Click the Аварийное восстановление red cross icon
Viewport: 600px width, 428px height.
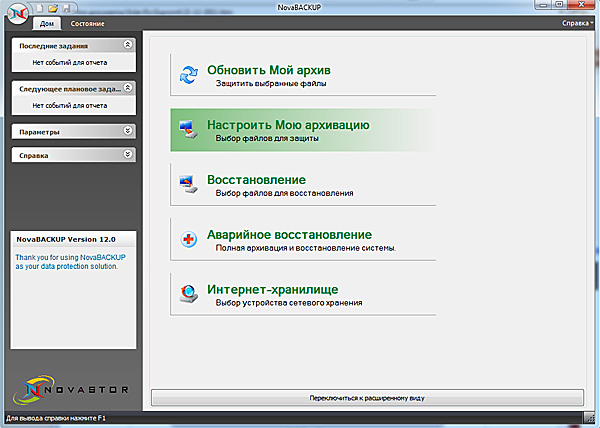pyautogui.click(x=188, y=239)
